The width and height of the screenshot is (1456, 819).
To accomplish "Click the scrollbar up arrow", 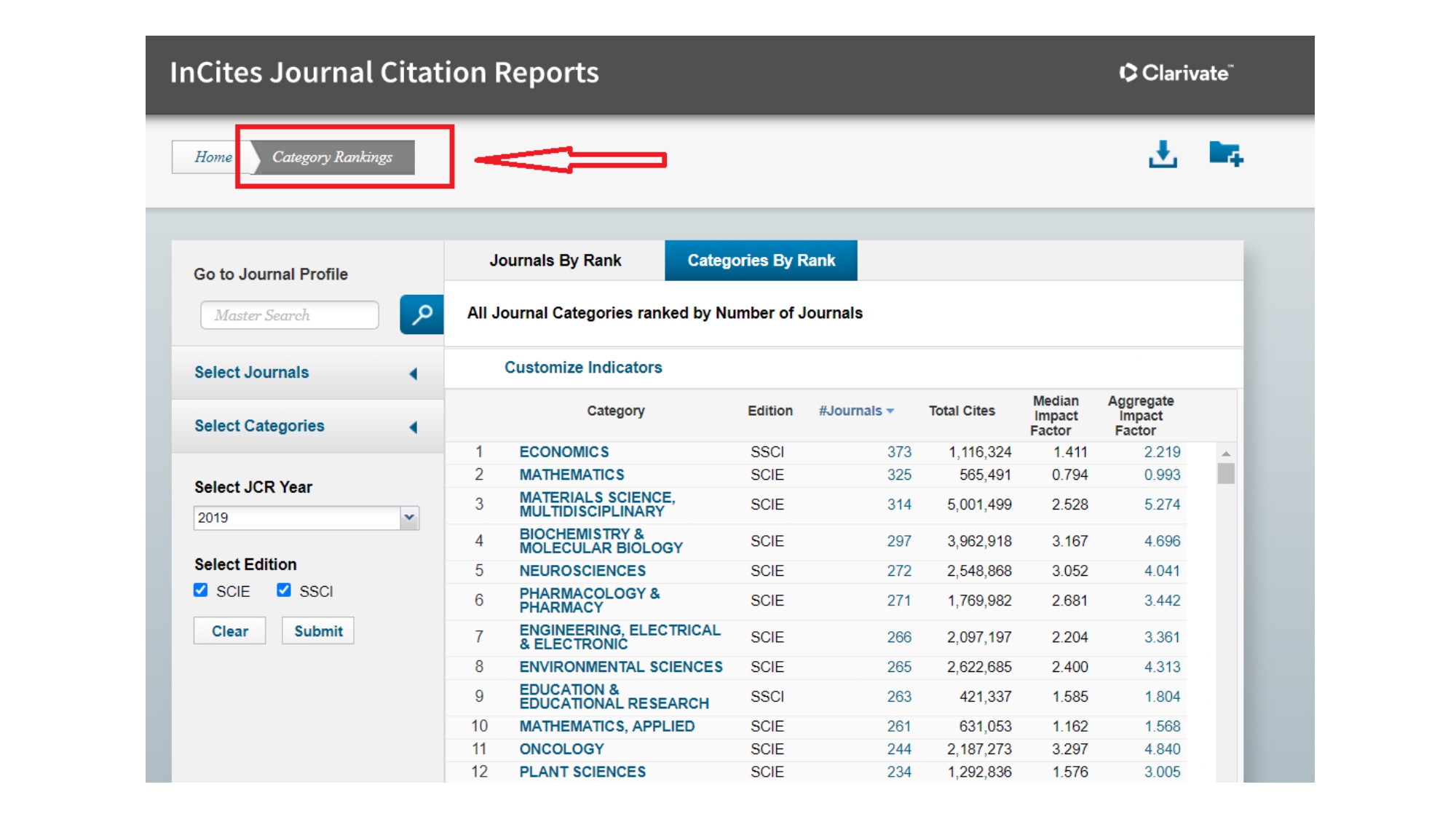I will tap(1226, 454).
